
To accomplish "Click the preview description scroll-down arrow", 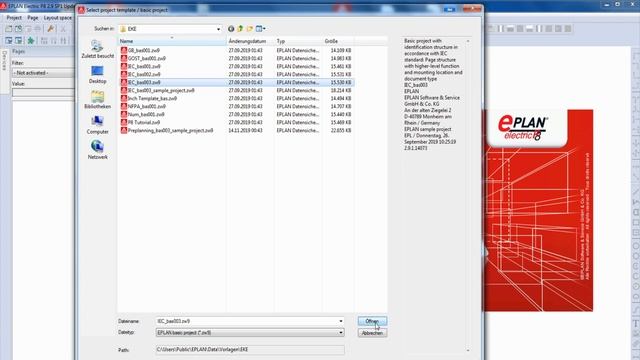I will click(x=468, y=350).
